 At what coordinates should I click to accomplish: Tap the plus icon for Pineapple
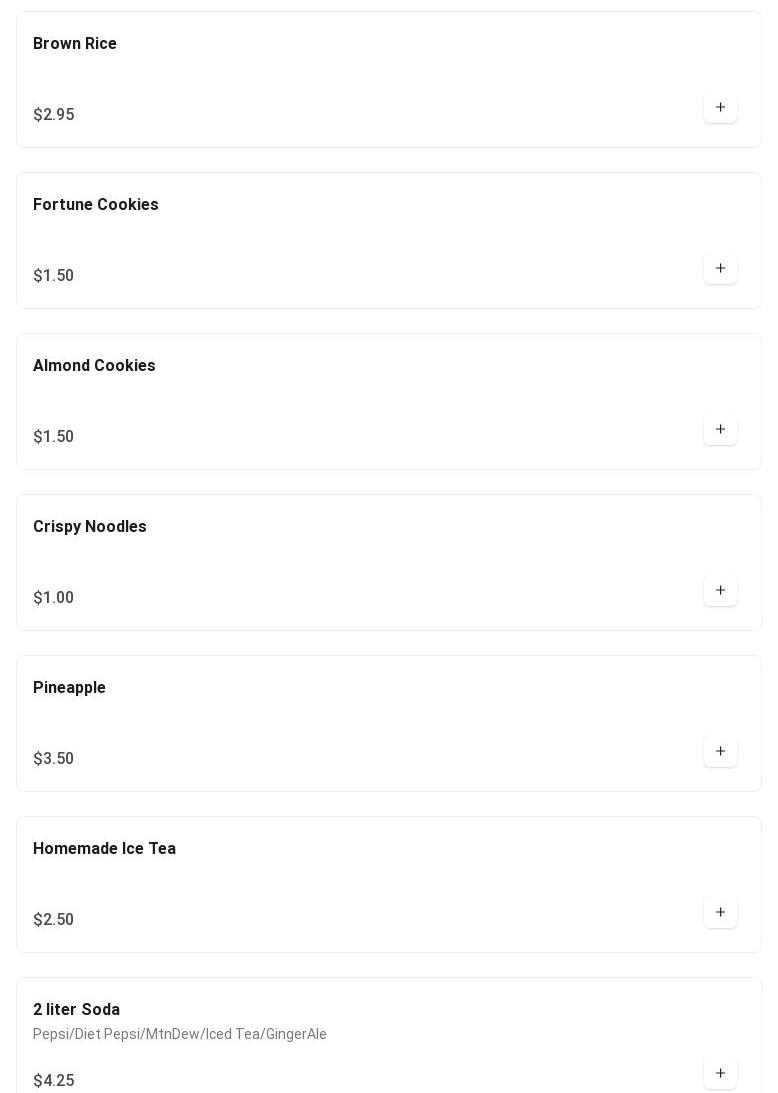[720, 751]
